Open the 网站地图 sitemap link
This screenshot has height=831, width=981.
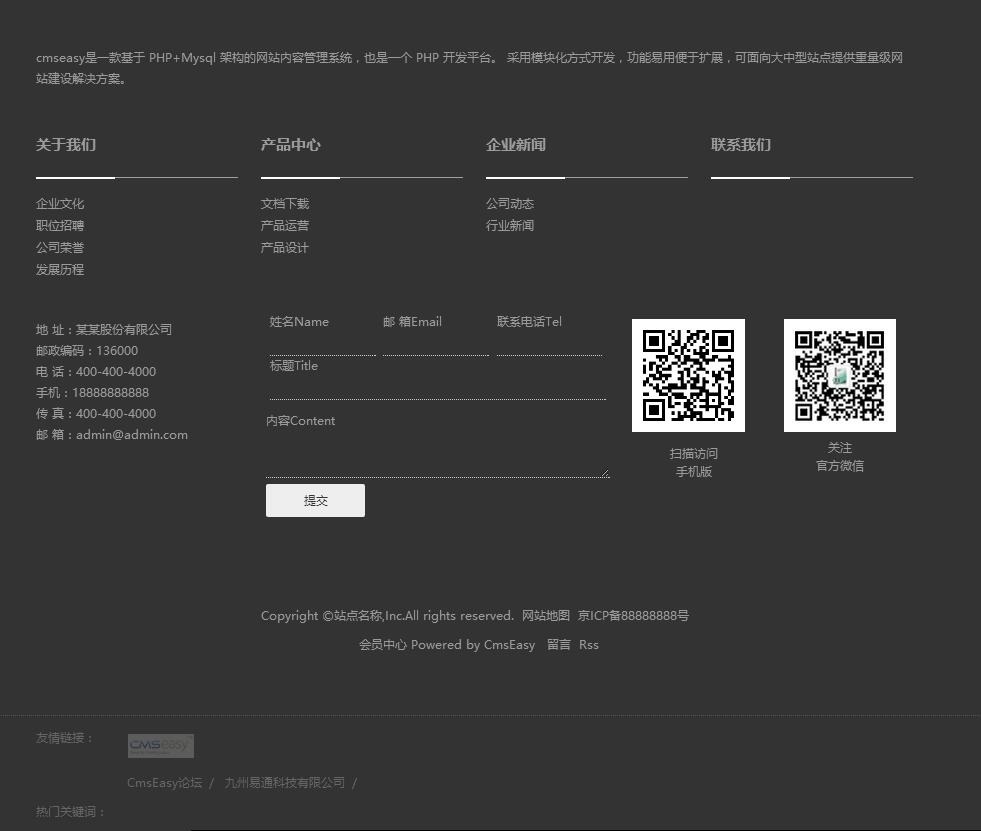point(546,616)
